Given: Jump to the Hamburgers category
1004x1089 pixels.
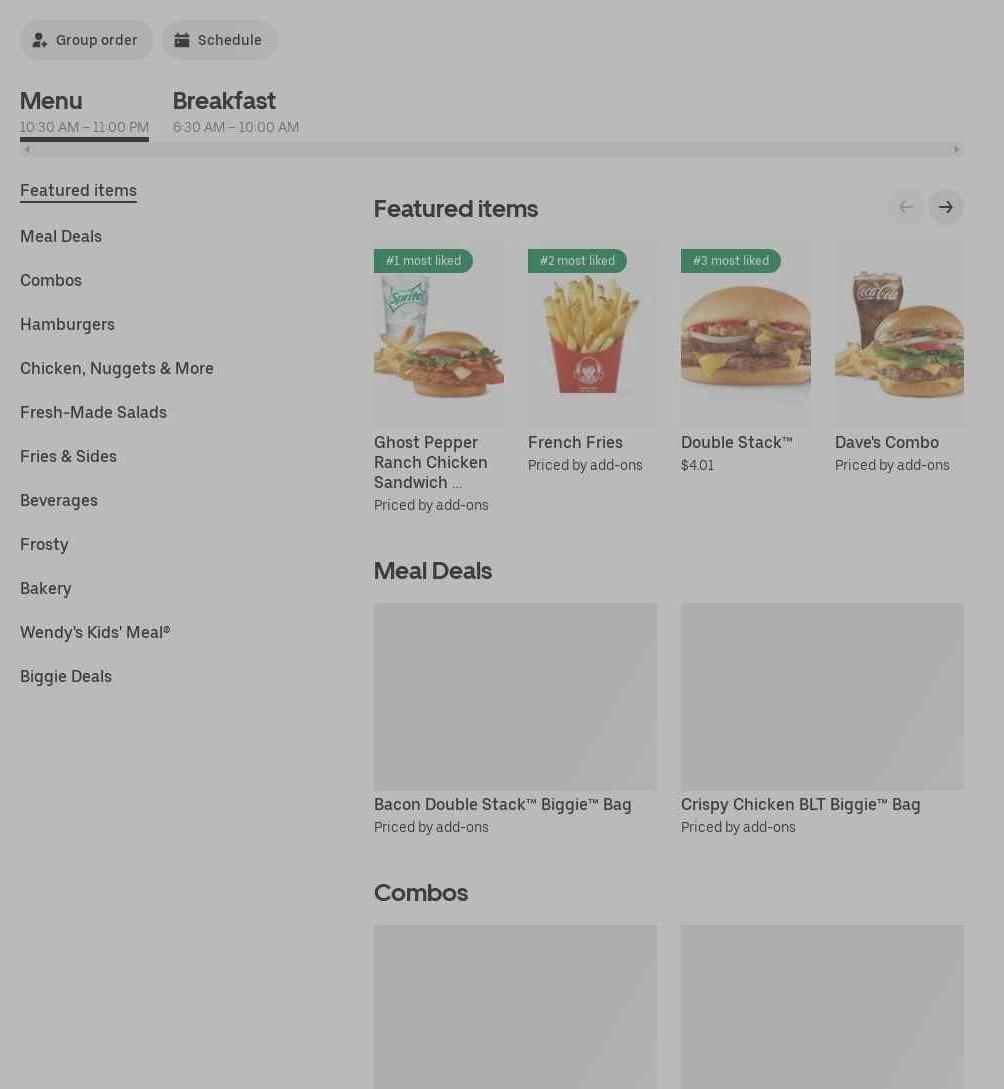Looking at the screenshot, I should pos(67,324).
